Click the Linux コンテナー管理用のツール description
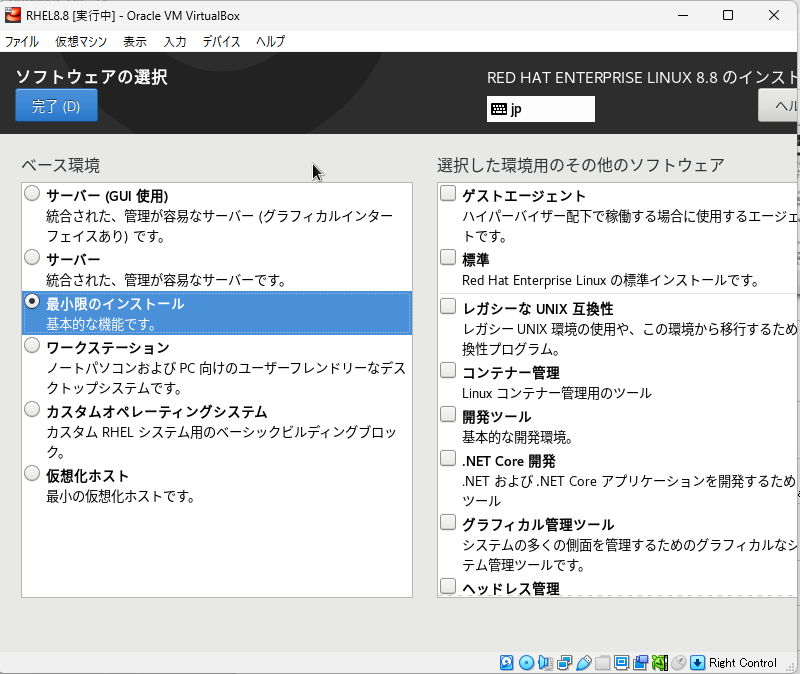Image resolution: width=800 pixels, height=674 pixels. 557,393
